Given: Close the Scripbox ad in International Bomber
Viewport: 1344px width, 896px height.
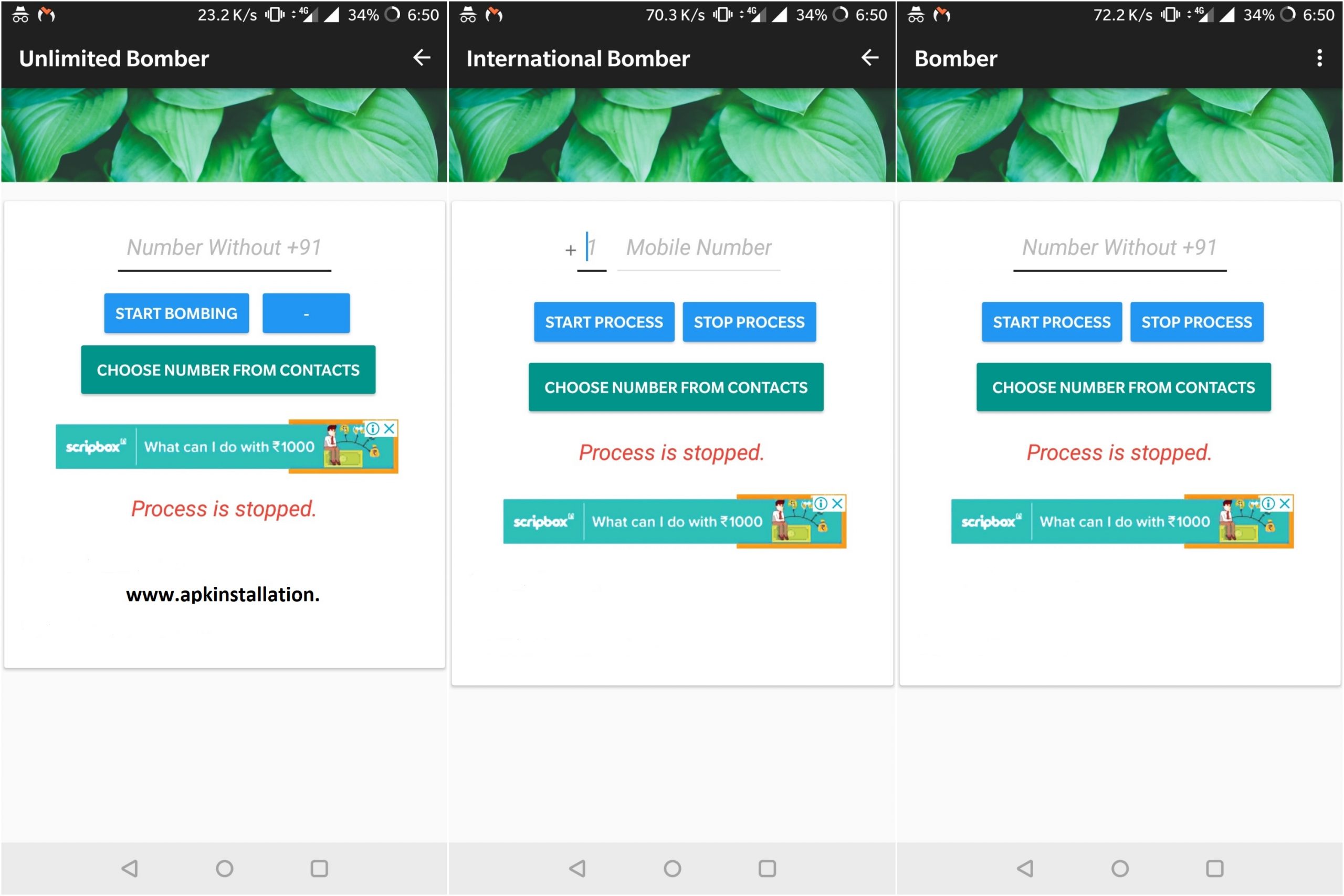Looking at the screenshot, I should click(839, 503).
